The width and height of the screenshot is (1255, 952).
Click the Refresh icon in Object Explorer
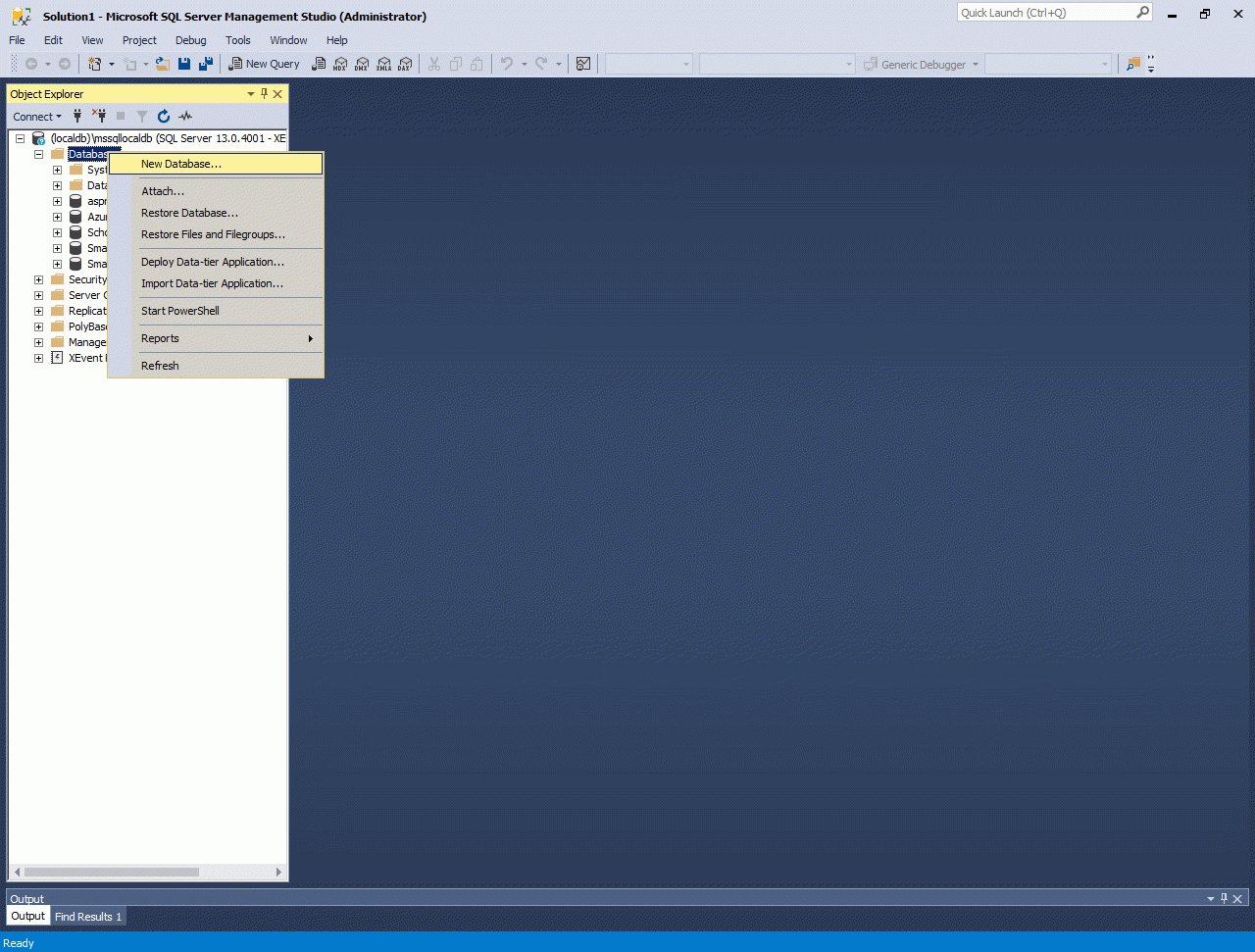pos(164,116)
